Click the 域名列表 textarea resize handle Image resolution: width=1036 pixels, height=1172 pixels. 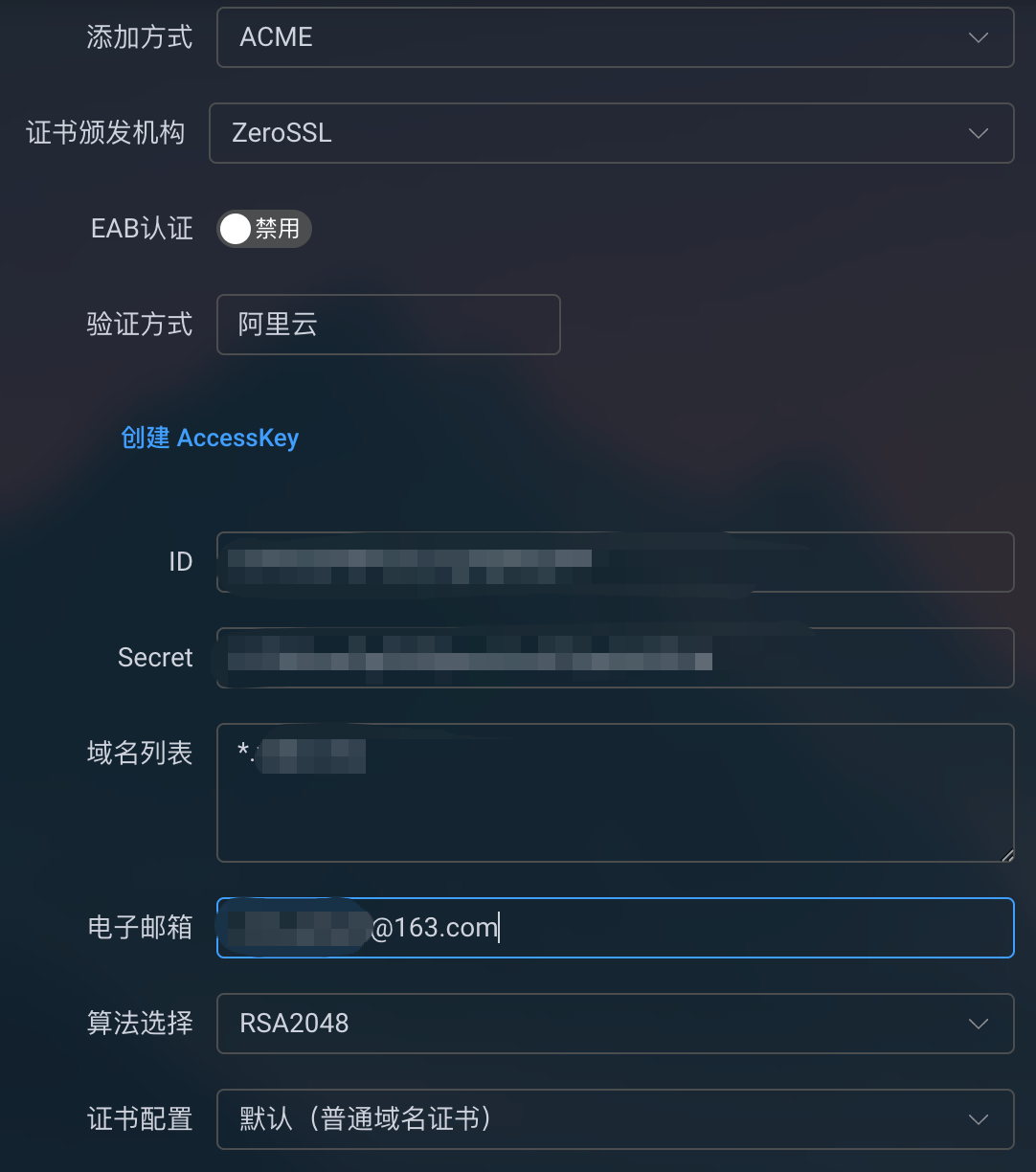[x=1007, y=855]
